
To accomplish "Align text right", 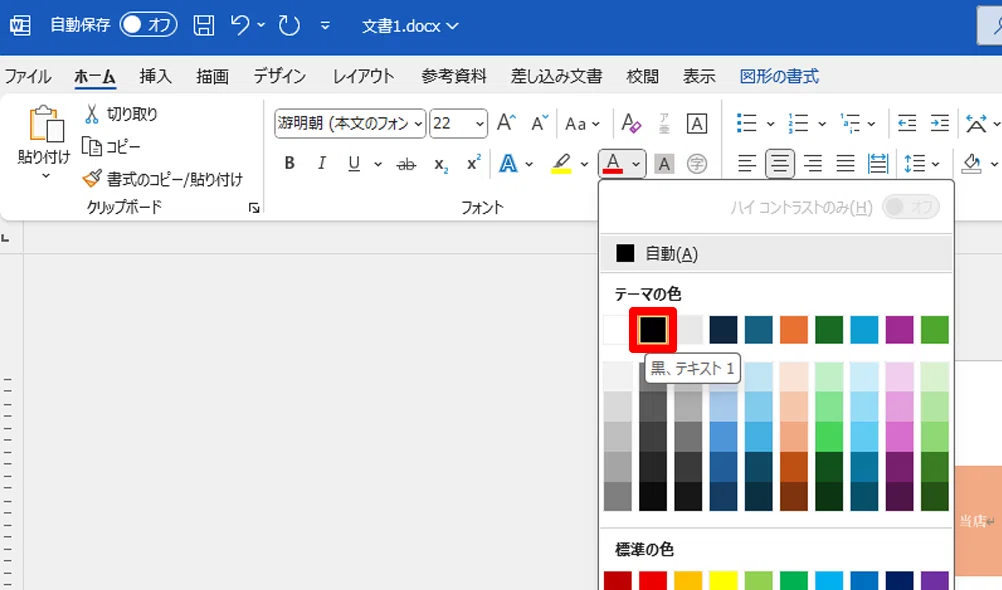I will 813,164.
